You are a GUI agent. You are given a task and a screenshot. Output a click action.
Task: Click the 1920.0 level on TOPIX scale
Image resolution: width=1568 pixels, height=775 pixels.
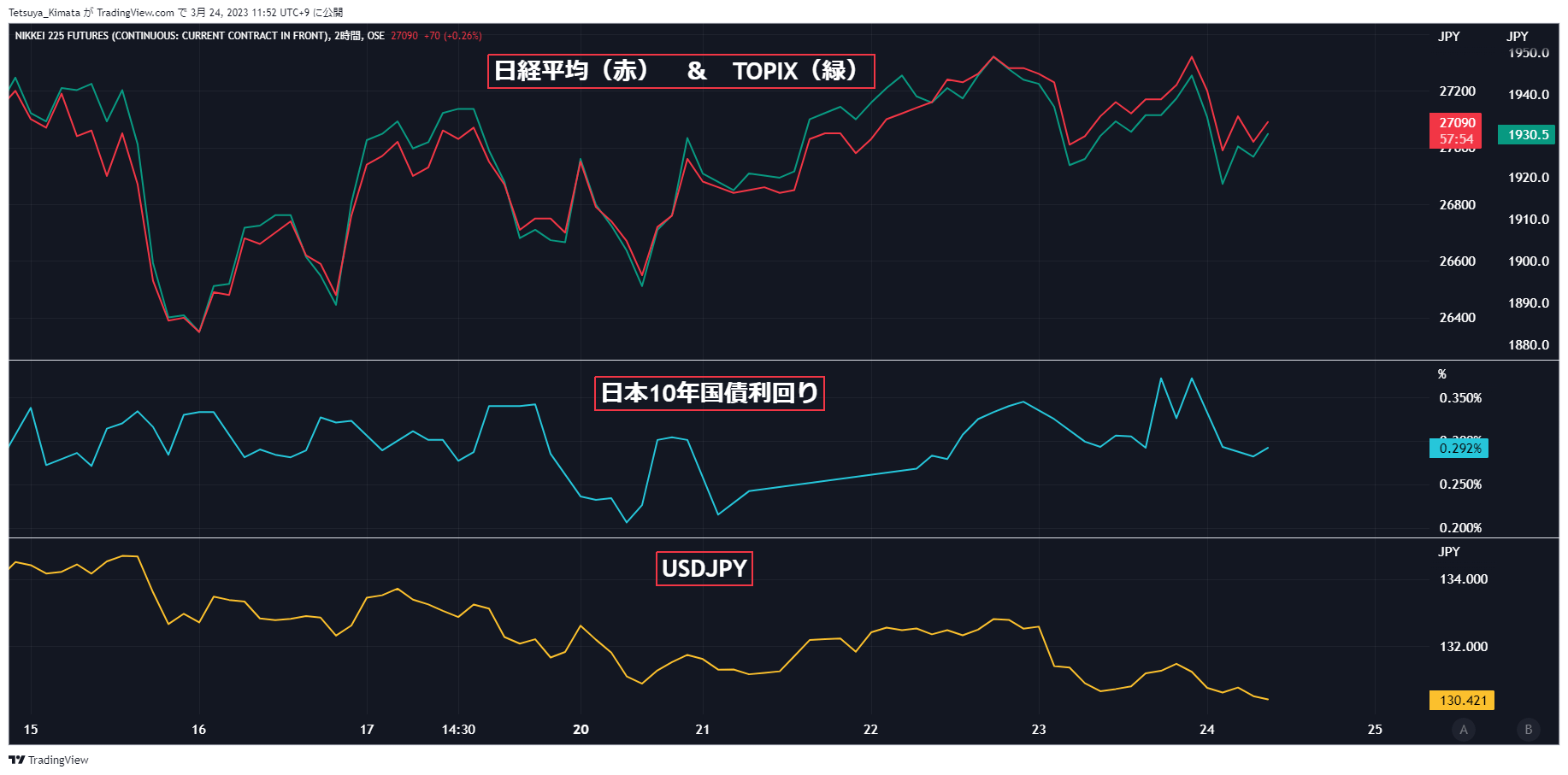[1529, 178]
